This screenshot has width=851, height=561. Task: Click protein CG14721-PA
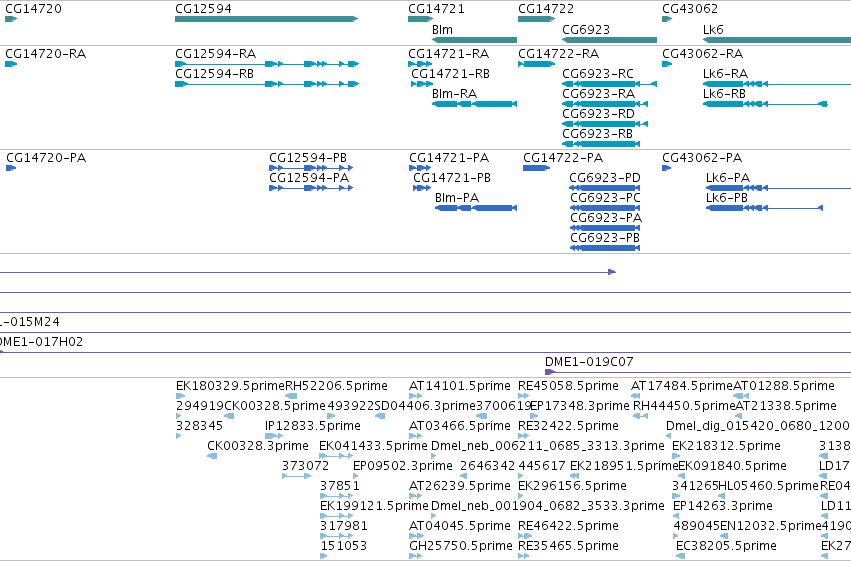click(x=420, y=168)
